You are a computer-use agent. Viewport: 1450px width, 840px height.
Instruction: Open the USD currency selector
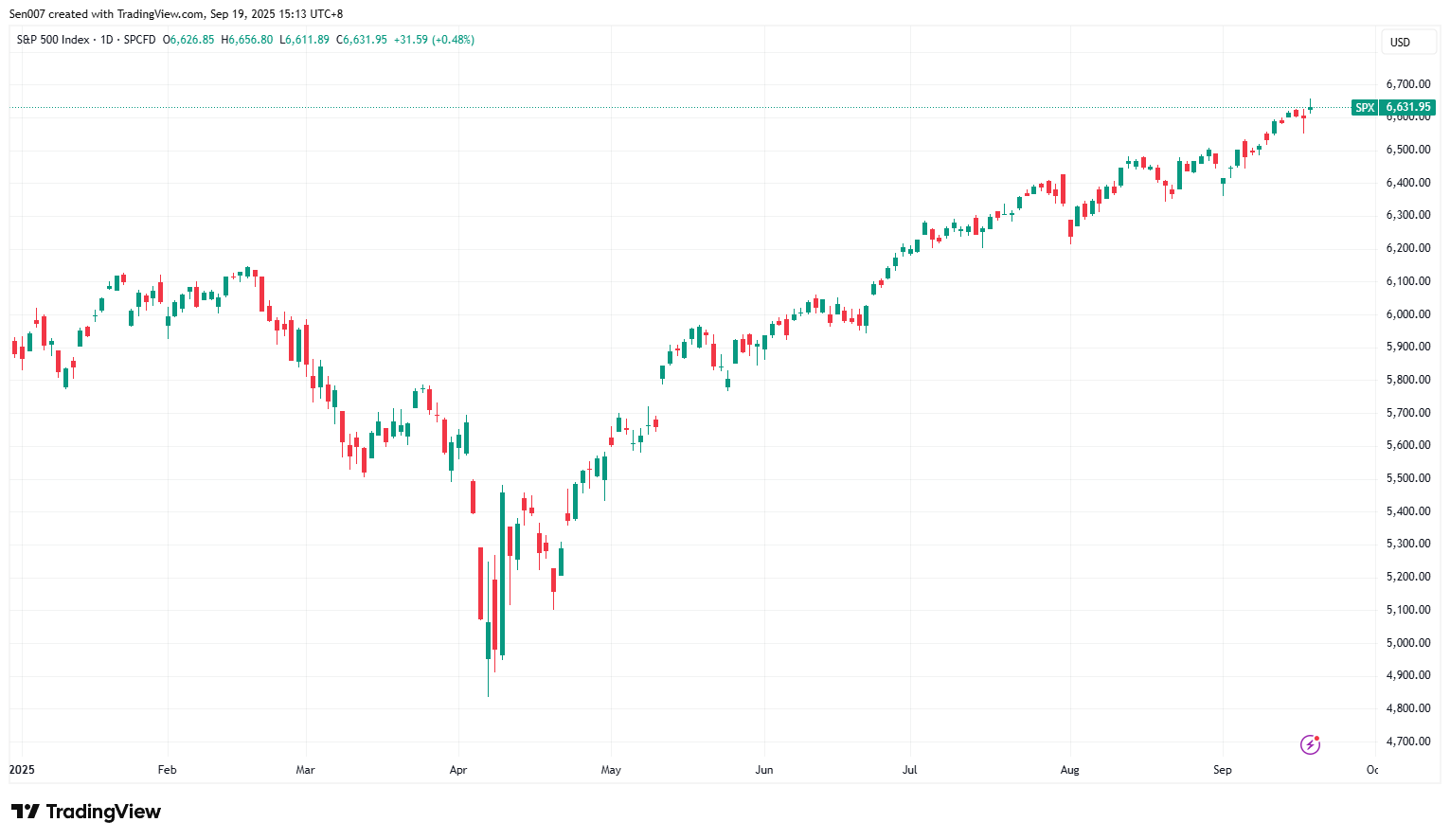pos(1408,42)
